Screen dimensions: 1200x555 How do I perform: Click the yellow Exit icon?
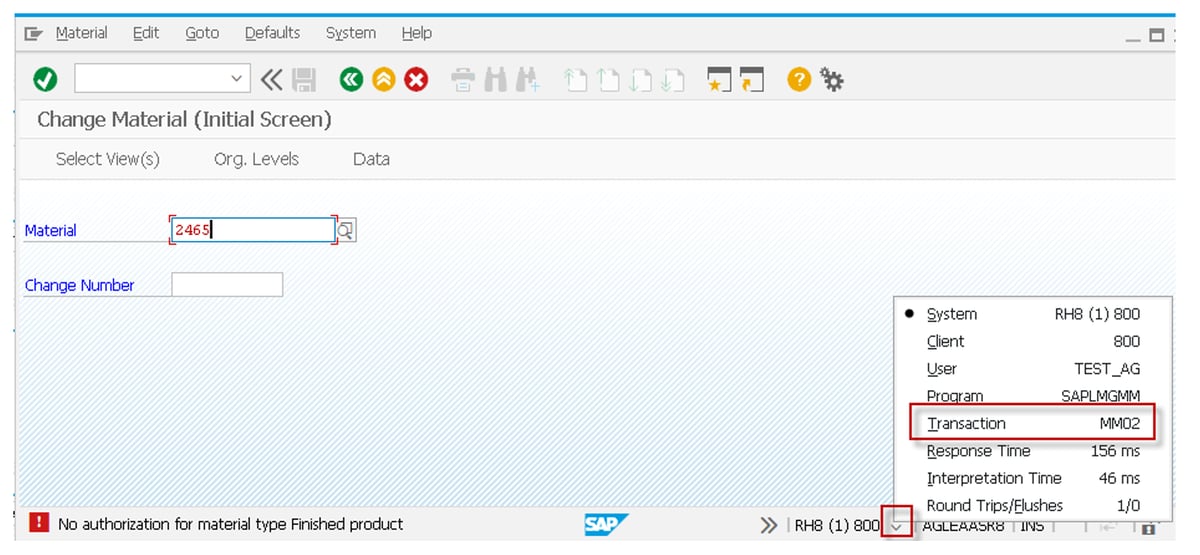pyautogui.click(x=383, y=80)
